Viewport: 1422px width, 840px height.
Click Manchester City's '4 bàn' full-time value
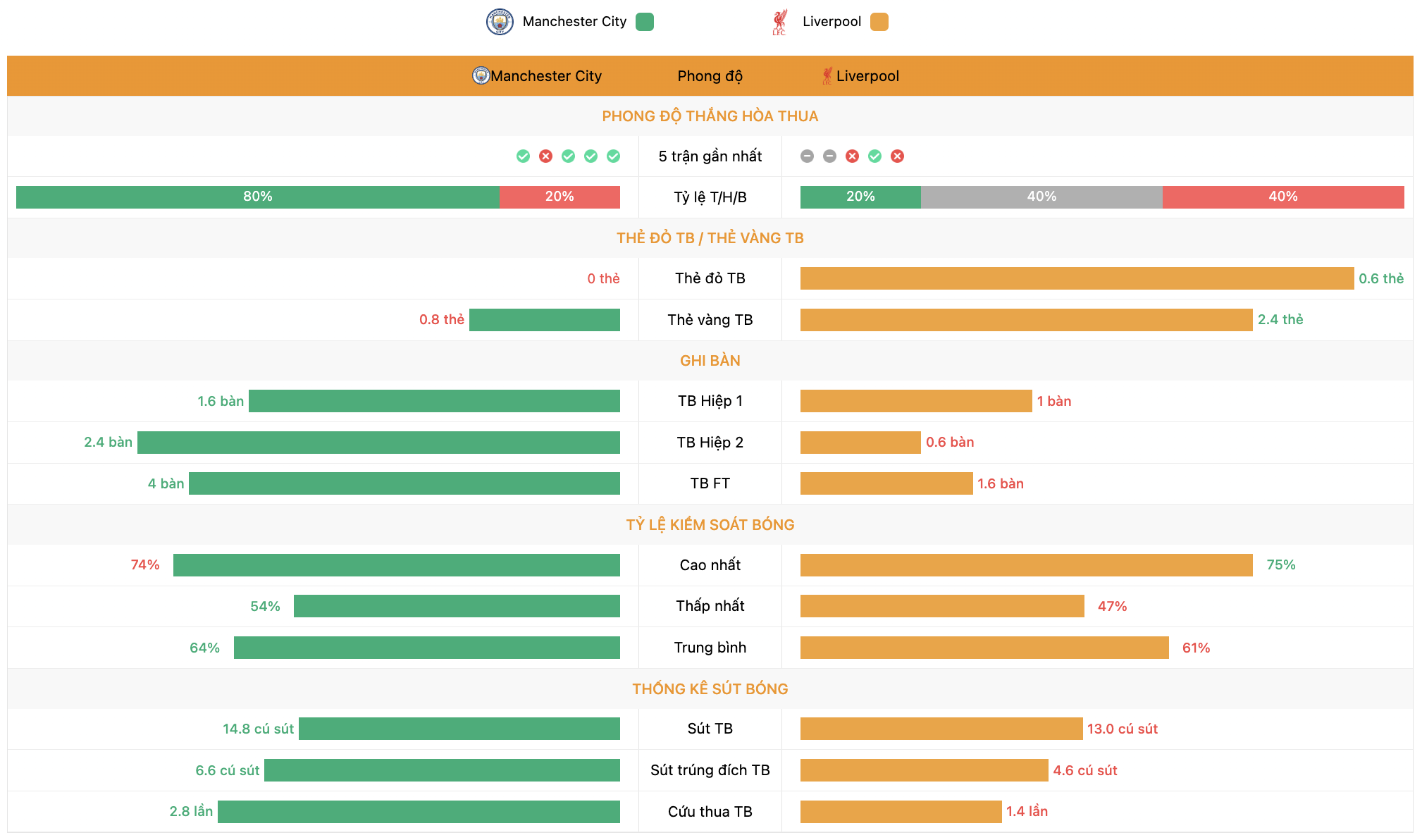[166, 483]
